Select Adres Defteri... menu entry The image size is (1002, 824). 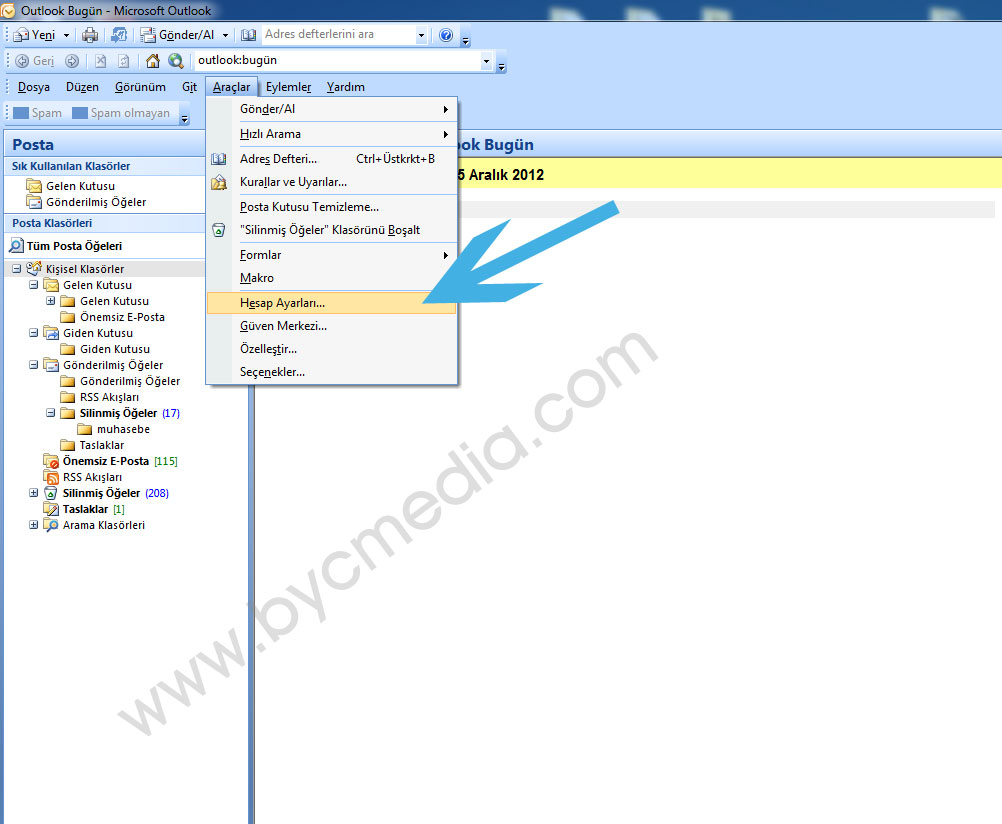332,159
